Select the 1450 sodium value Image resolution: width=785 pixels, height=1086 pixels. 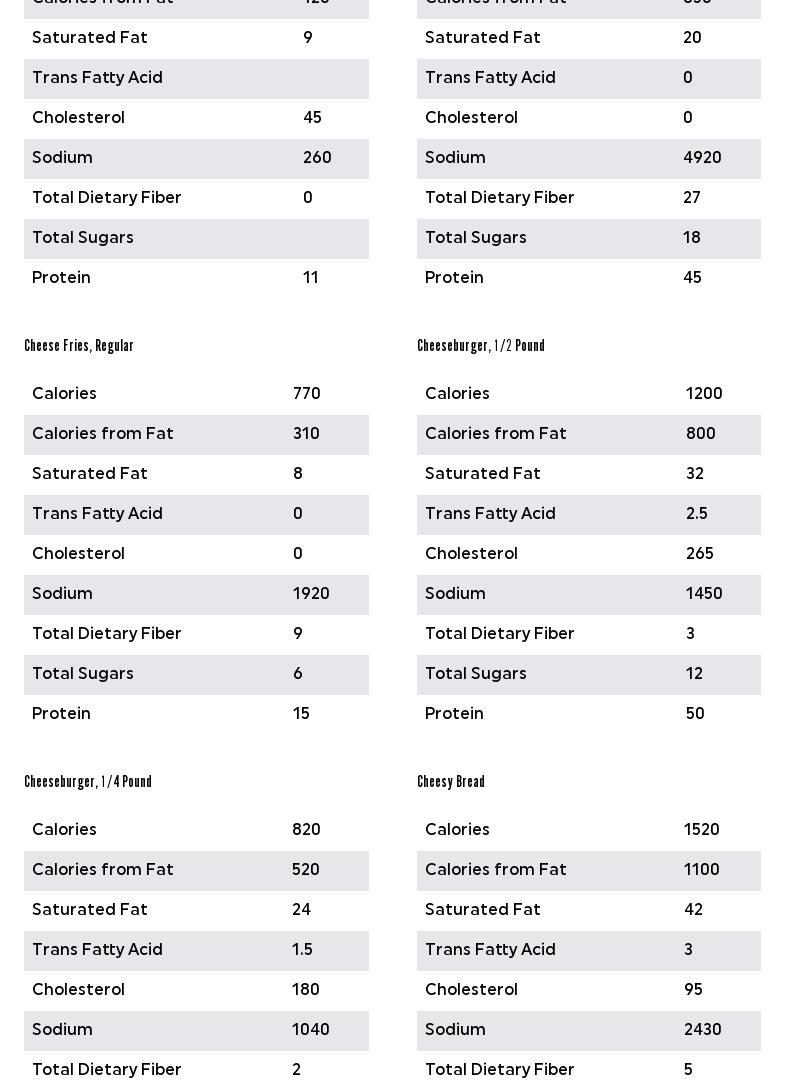pos(704,594)
